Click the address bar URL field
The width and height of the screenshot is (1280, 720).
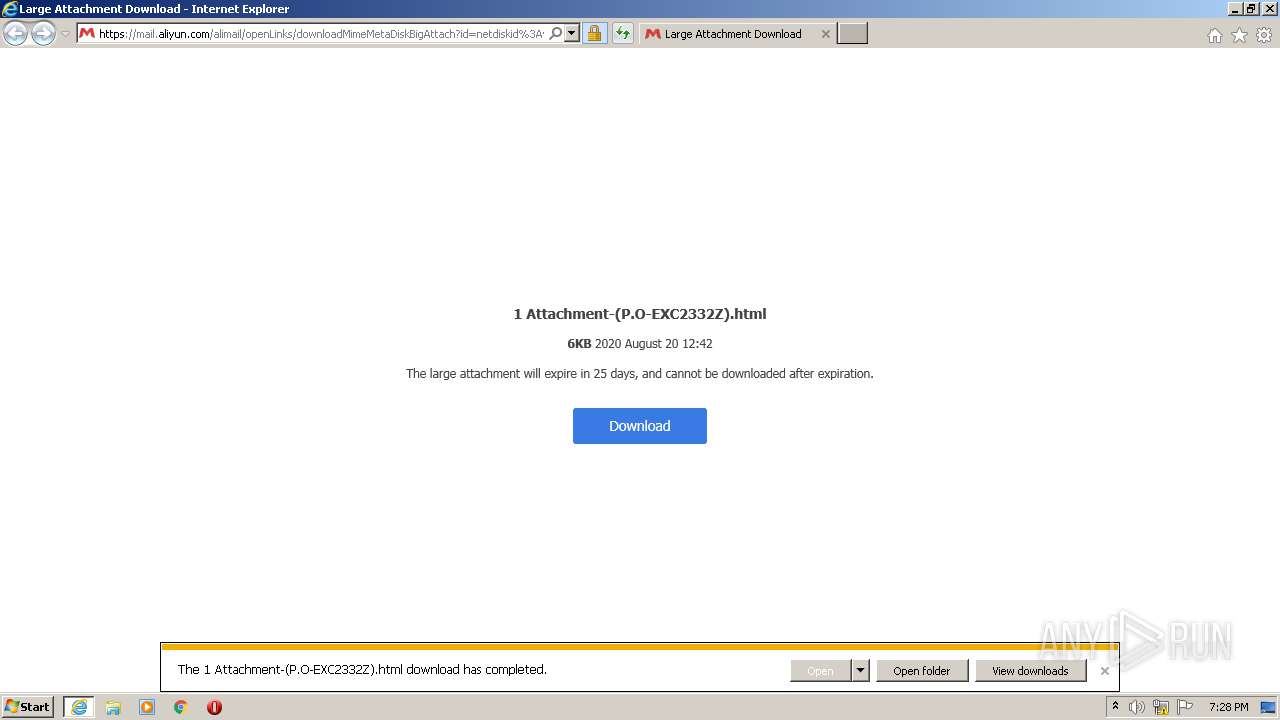[320, 34]
